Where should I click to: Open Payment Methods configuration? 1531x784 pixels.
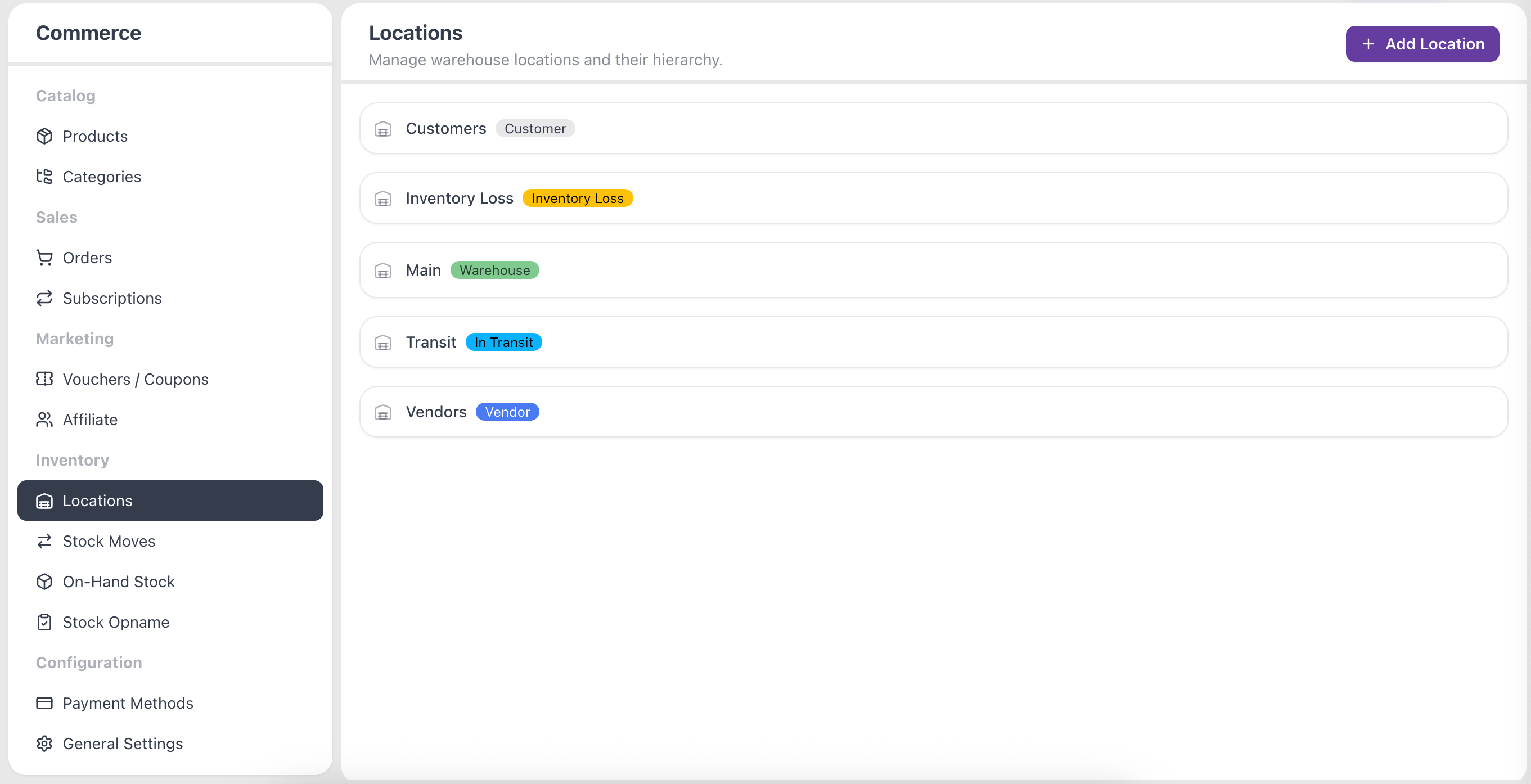[x=170, y=703]
